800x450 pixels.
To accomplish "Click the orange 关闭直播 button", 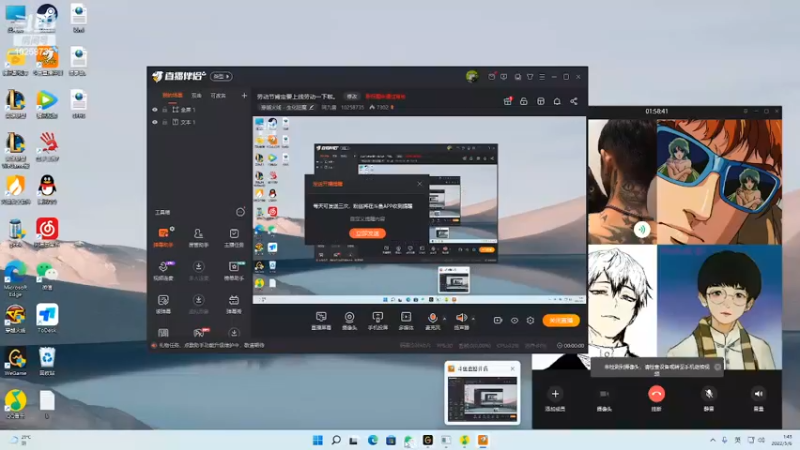I will point(561,320).
